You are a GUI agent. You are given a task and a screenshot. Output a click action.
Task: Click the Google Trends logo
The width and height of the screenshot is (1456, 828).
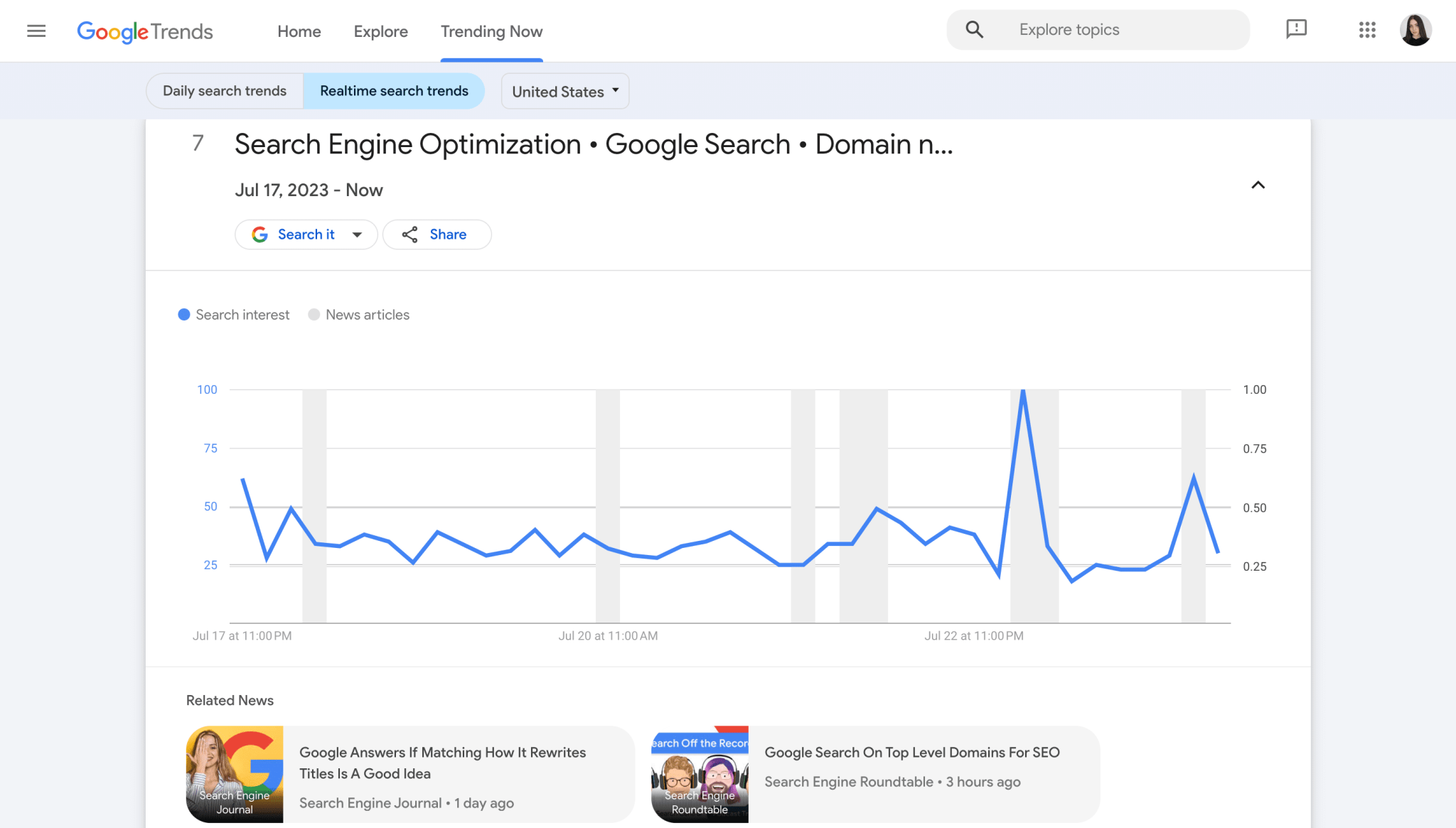tap(144, 31)
